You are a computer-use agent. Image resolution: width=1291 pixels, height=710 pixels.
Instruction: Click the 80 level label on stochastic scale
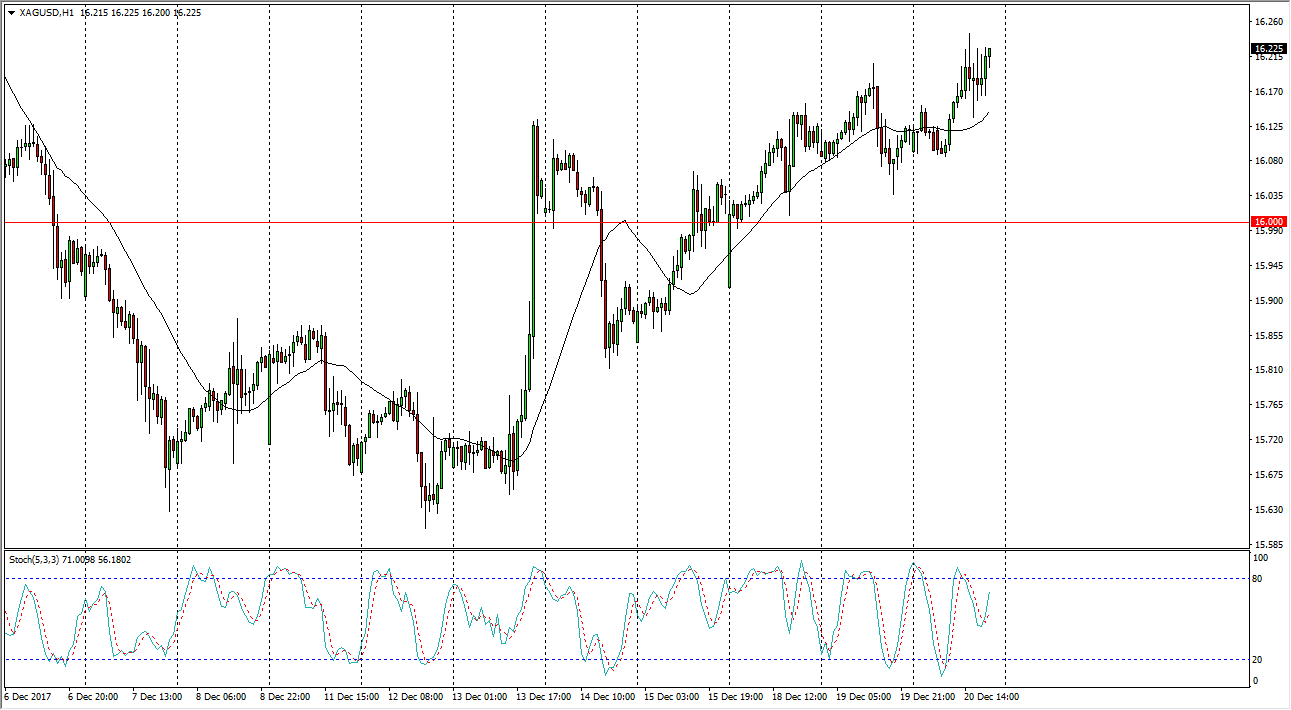pyautogui.click(x=1258, y=579)
